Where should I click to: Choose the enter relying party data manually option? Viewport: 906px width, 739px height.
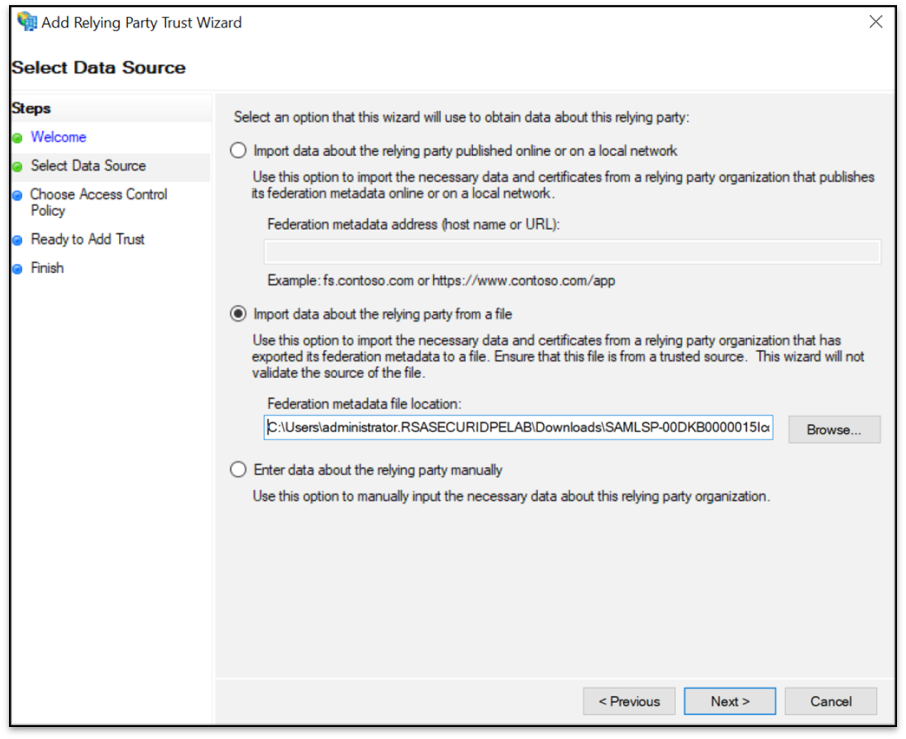coord(238,470)
